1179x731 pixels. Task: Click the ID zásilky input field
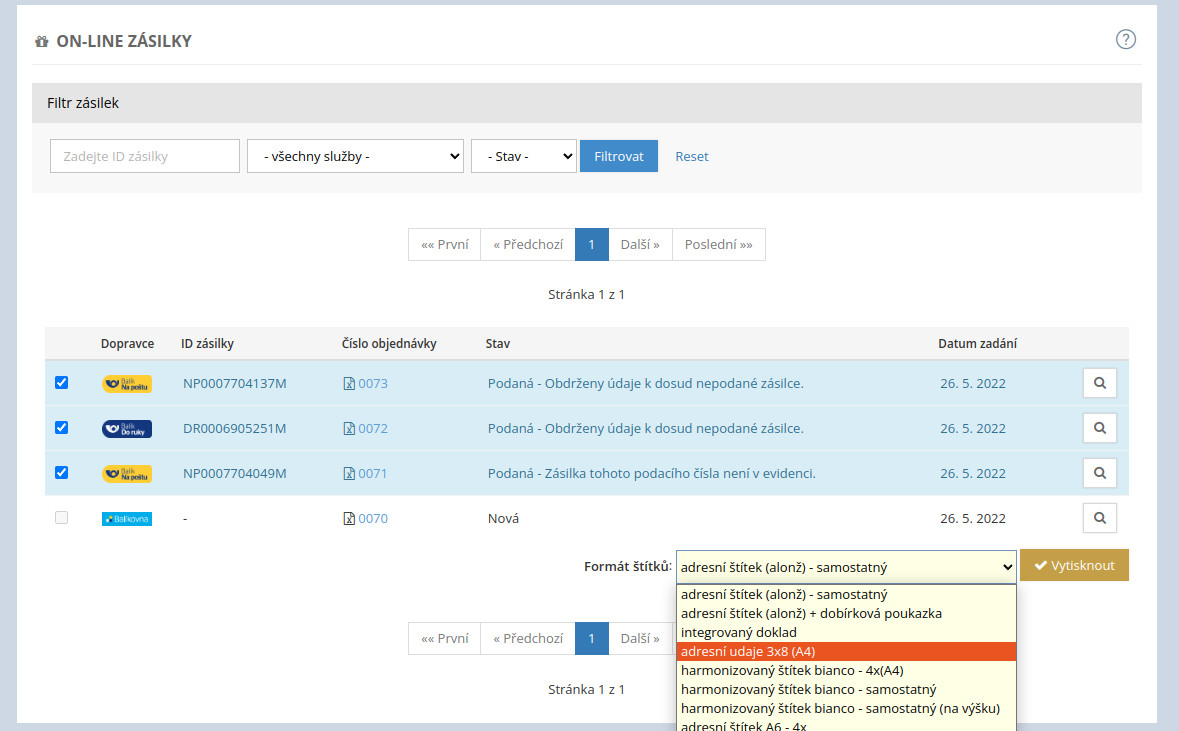pos(145,156)
